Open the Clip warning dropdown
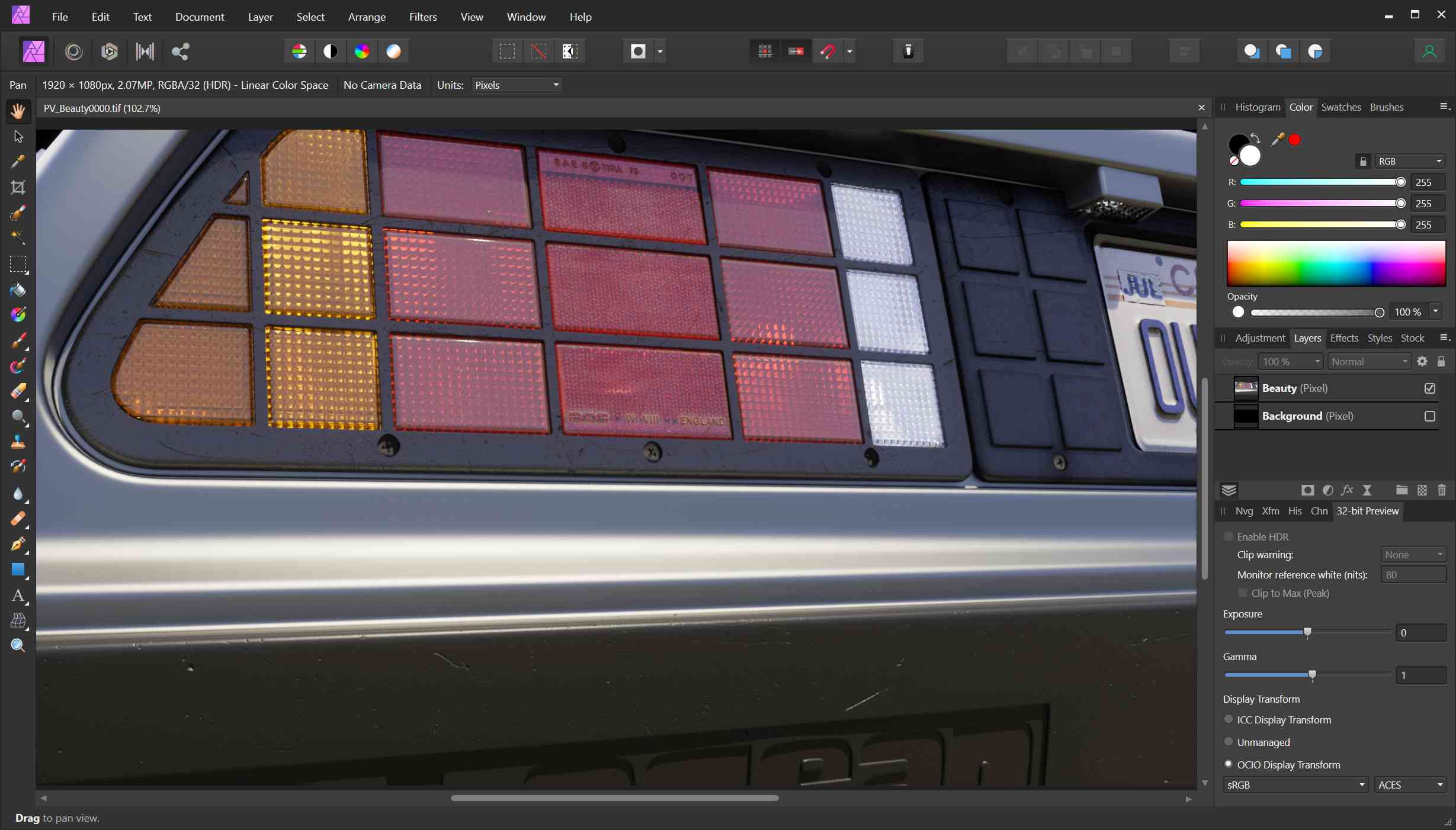 (x=1413, y=555)
